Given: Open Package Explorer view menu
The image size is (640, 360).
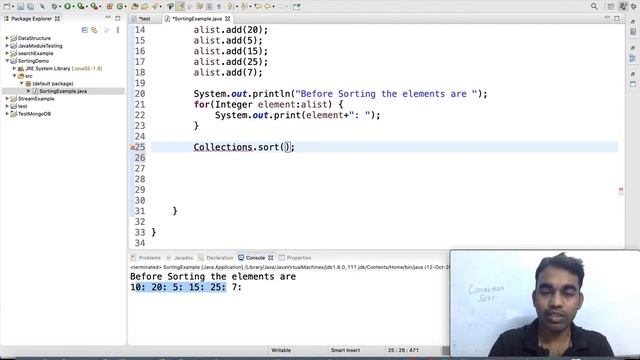Looking at the screenshot, I should 118,30.
